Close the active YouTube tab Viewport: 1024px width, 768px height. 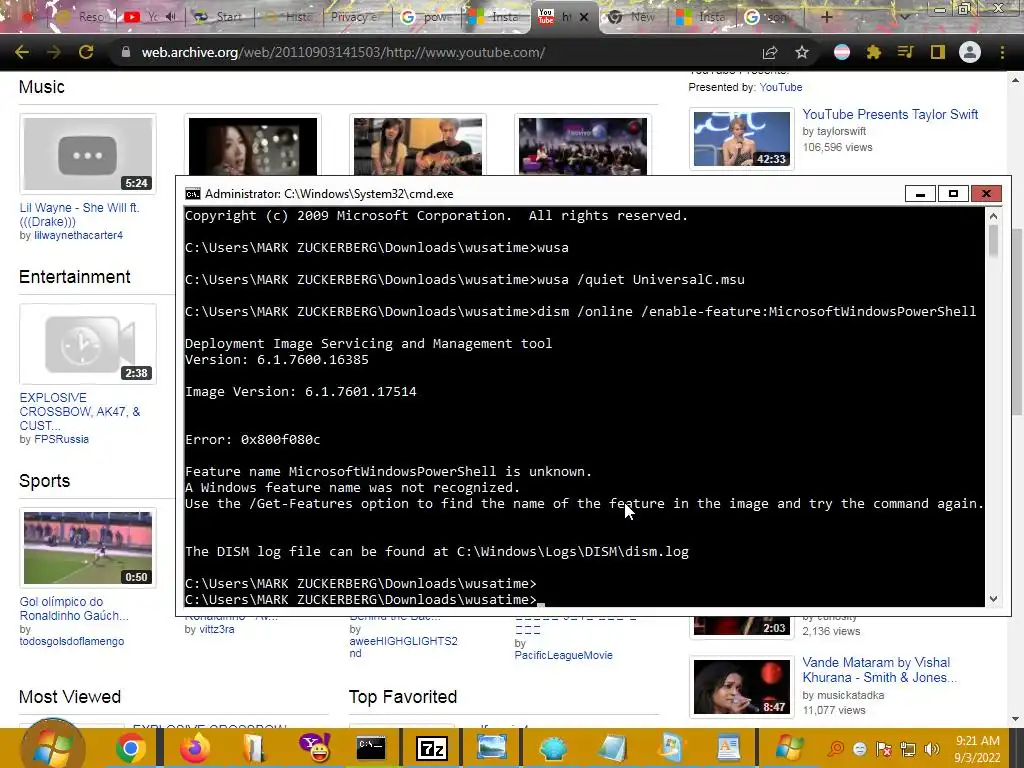pos(584,17)
